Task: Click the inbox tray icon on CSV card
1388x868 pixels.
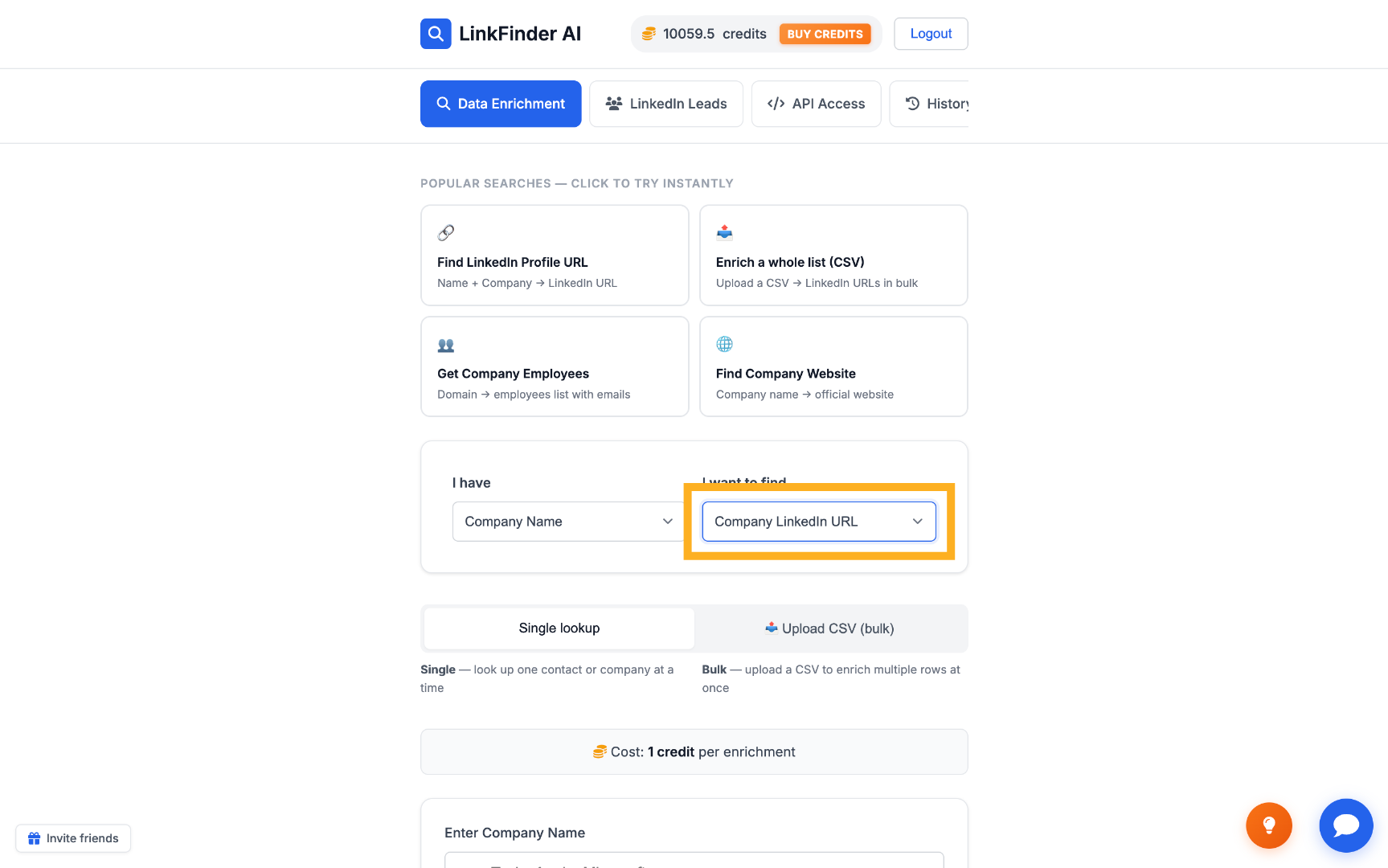Action: click(x=725, y=233)
